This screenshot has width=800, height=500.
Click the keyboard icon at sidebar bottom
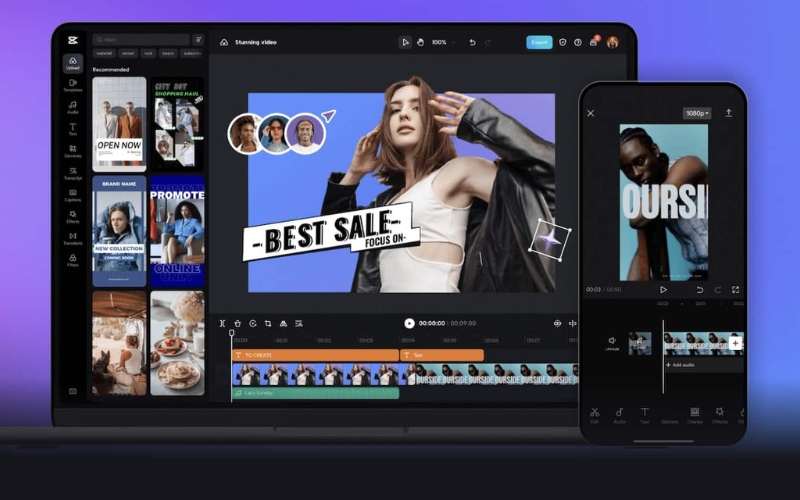tap(72, 391)
